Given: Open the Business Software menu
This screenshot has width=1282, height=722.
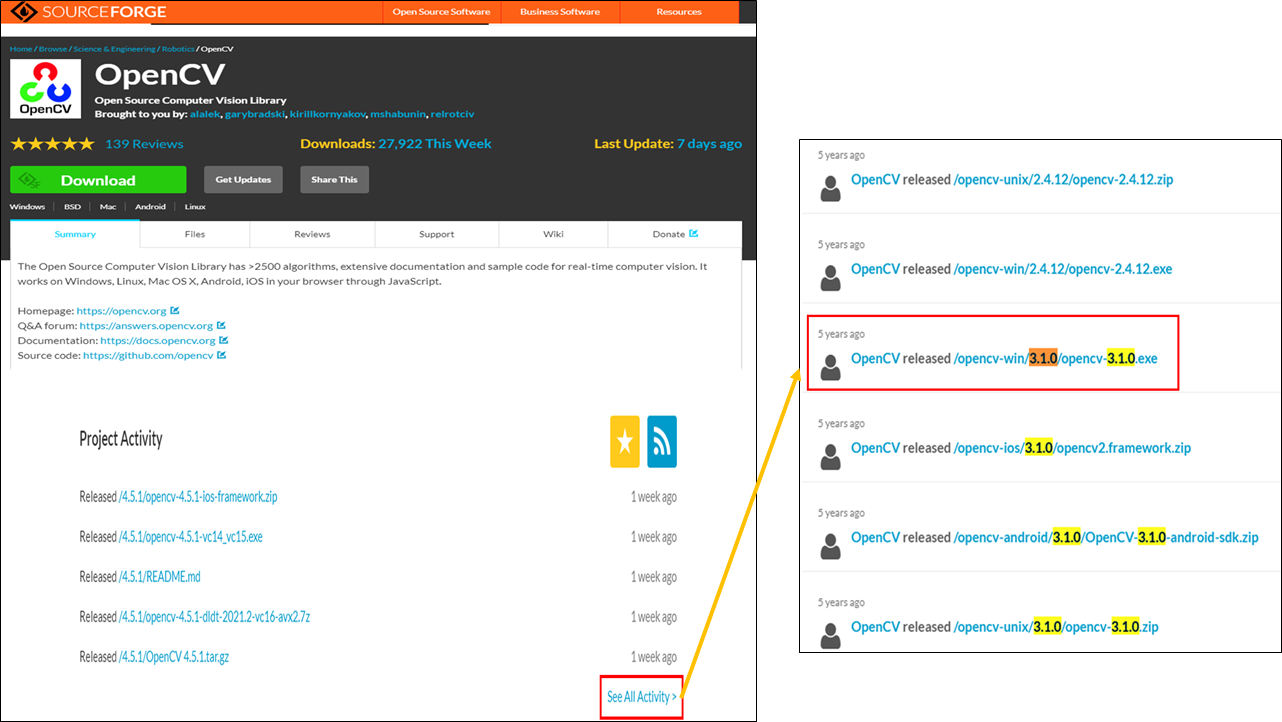Looking at the screenshot, I should (560, 12).
